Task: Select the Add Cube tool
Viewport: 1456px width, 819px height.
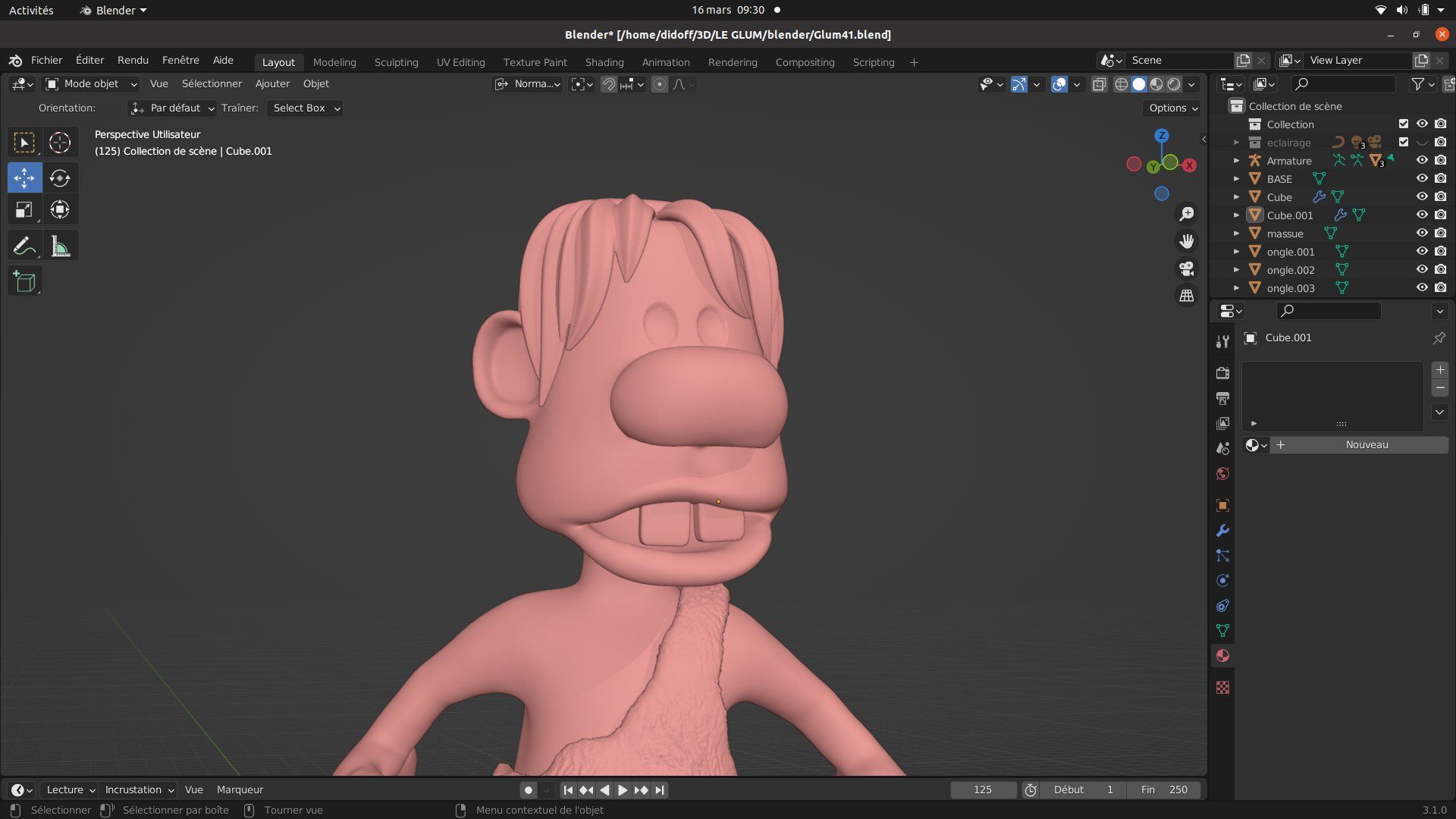Action: pos(24,281)
